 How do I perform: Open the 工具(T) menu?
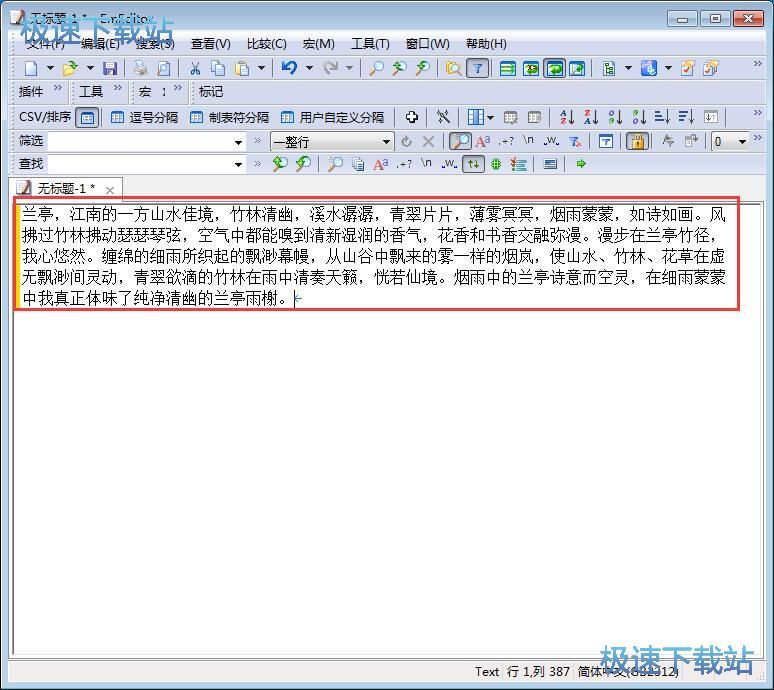(x=370, y=44)
